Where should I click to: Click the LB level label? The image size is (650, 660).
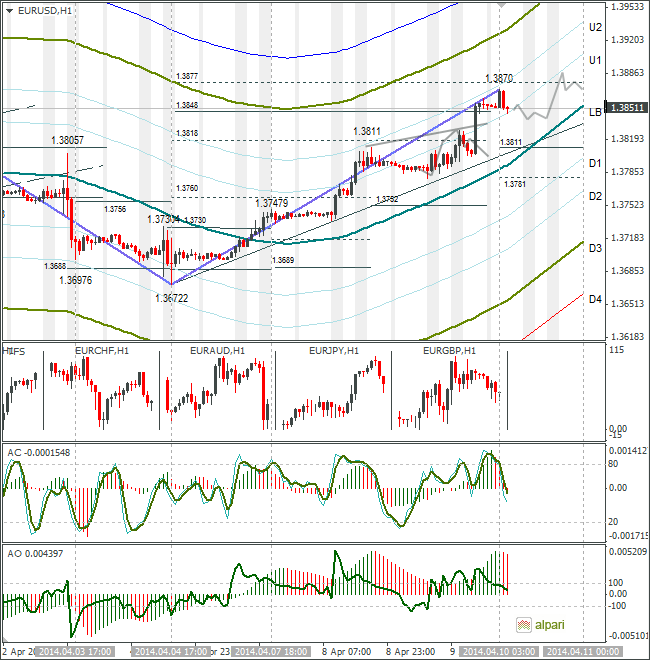(x=595, y=112)
